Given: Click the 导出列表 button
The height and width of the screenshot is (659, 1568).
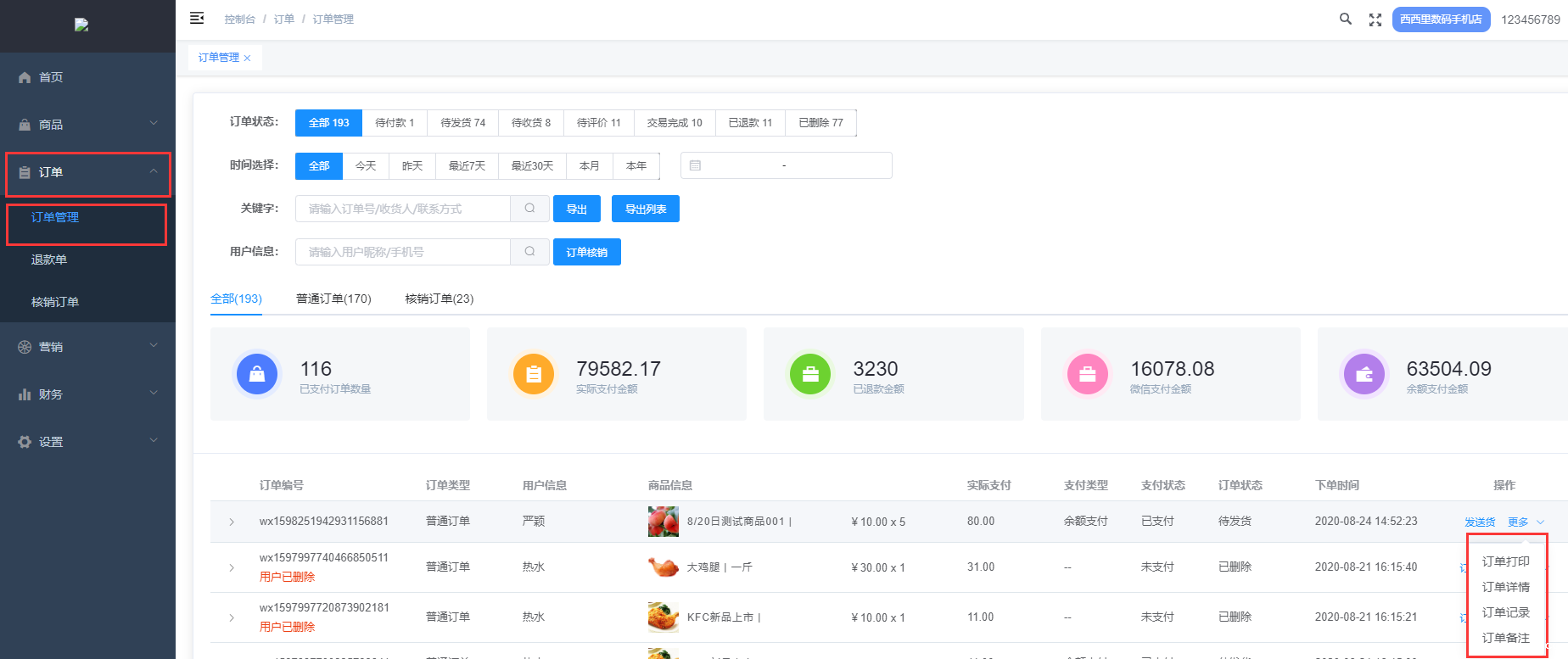Looking at the screenshot, I should point(645,209).
